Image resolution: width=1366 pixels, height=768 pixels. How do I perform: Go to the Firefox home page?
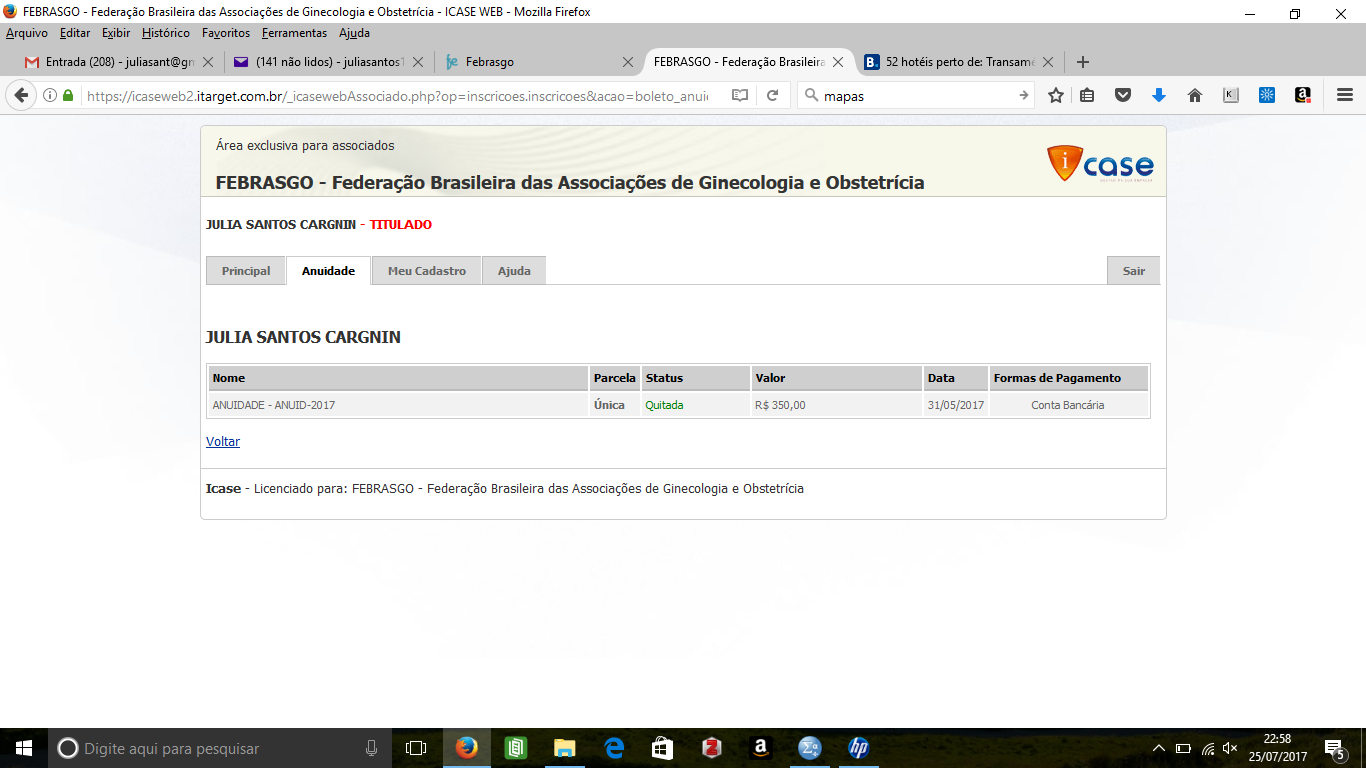[x=1194, y=96]
